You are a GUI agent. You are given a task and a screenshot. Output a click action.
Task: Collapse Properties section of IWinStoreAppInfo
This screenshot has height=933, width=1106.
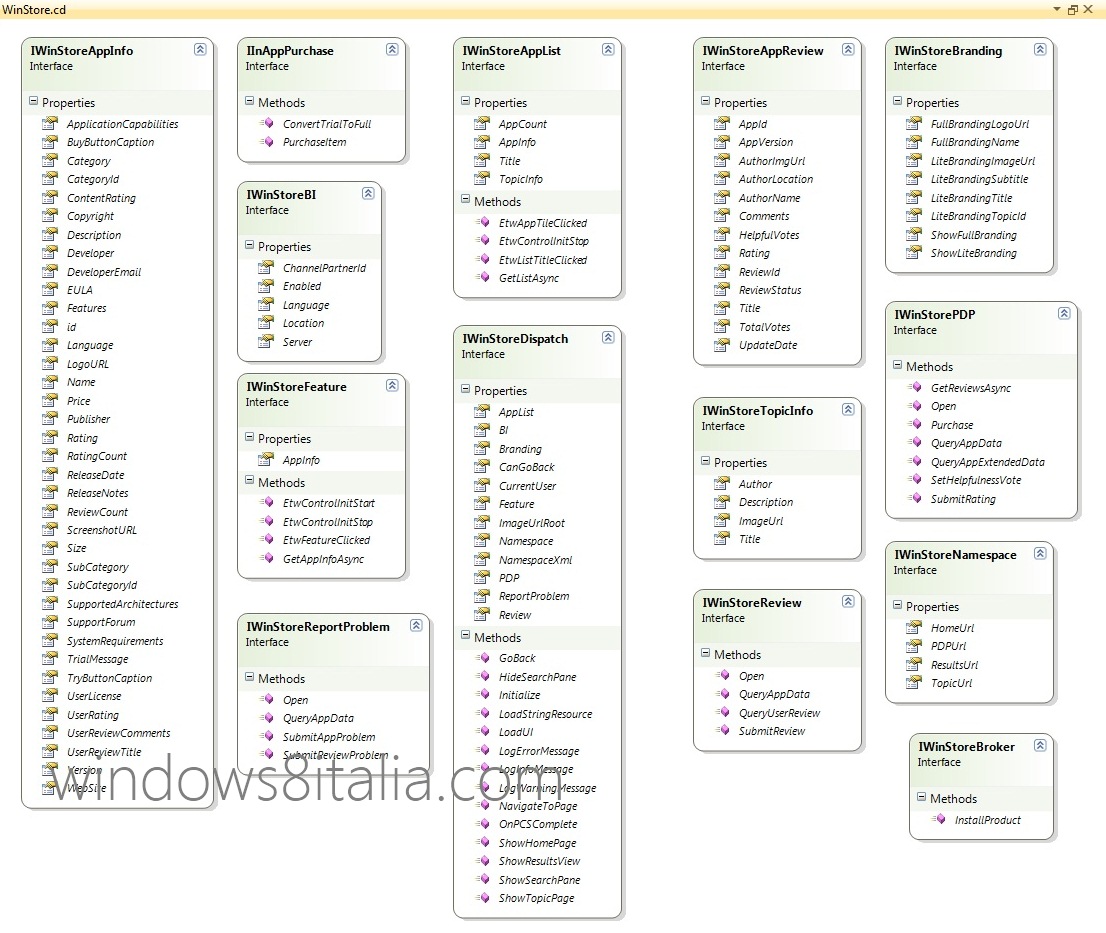(x=33, y=102)
